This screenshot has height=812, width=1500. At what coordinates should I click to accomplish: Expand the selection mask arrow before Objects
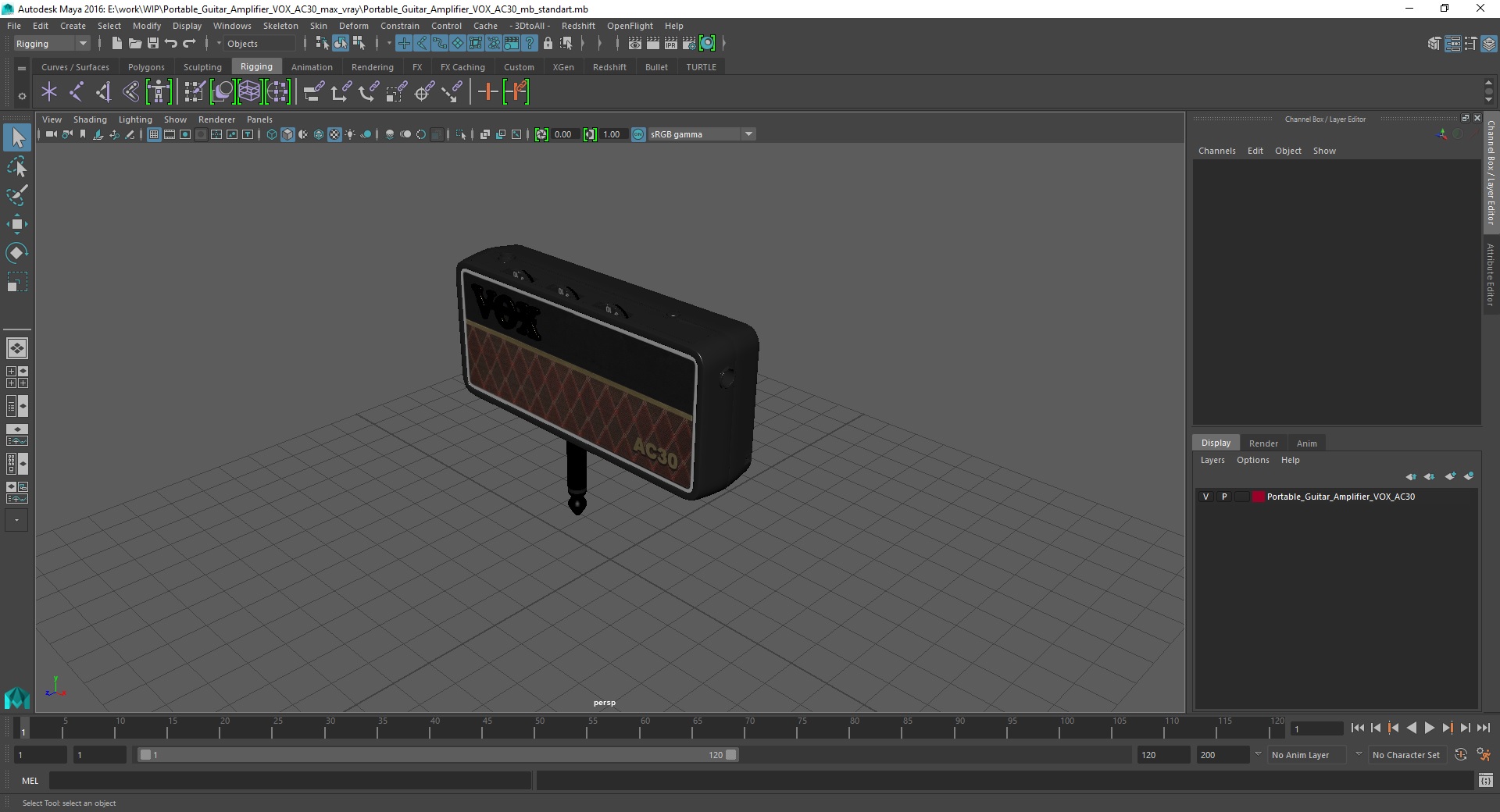pyautogui.click(x=219, y=44)
